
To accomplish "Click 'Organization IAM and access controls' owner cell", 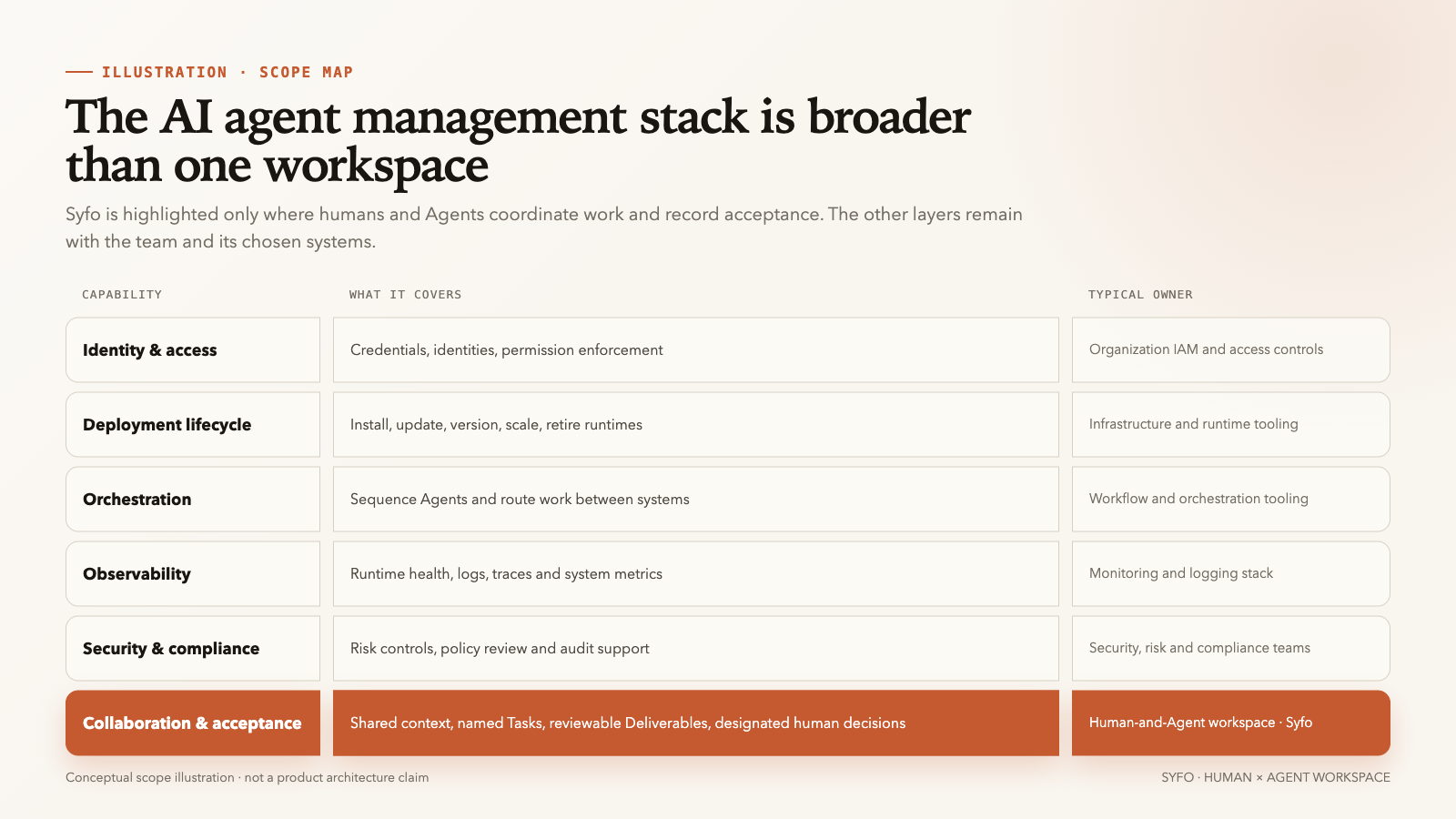I will [1231, 349].
